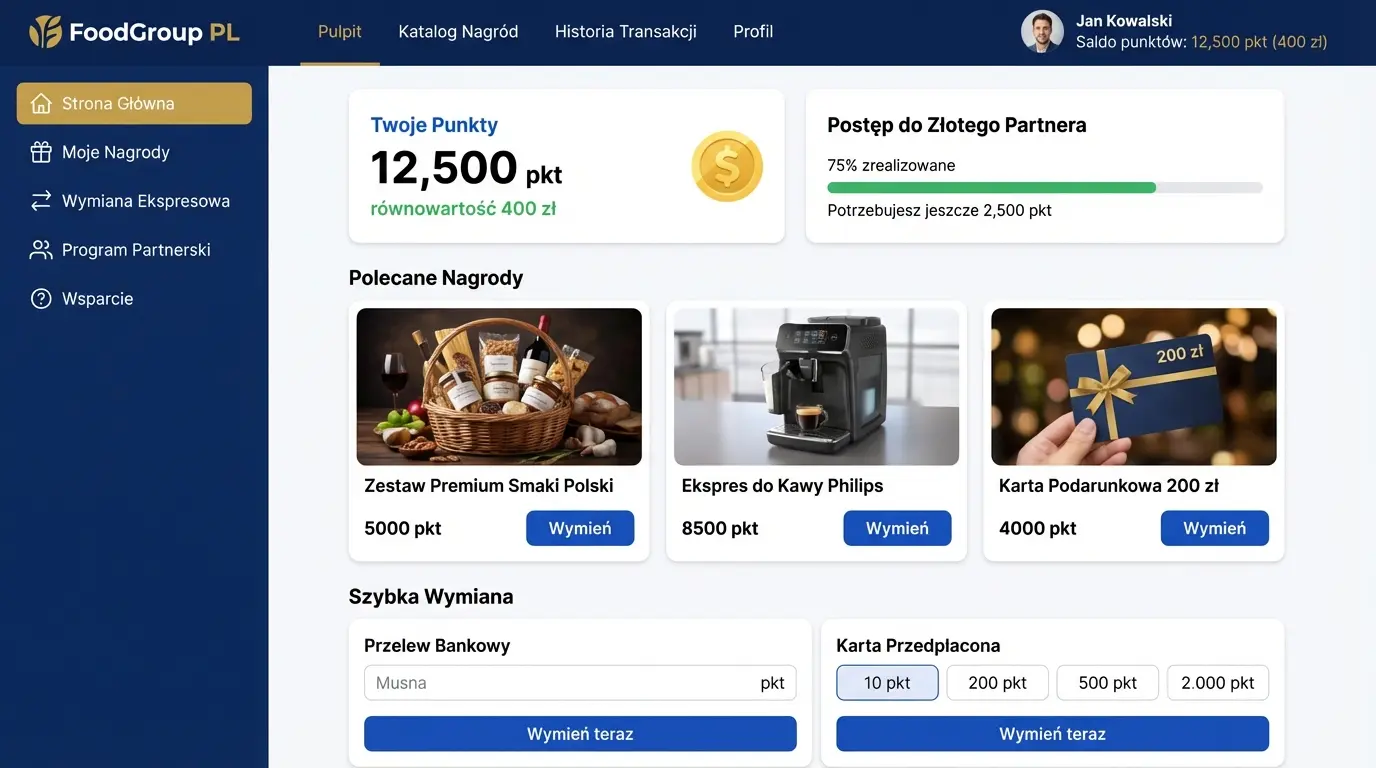Click the 4000 pkt price

1038,528
